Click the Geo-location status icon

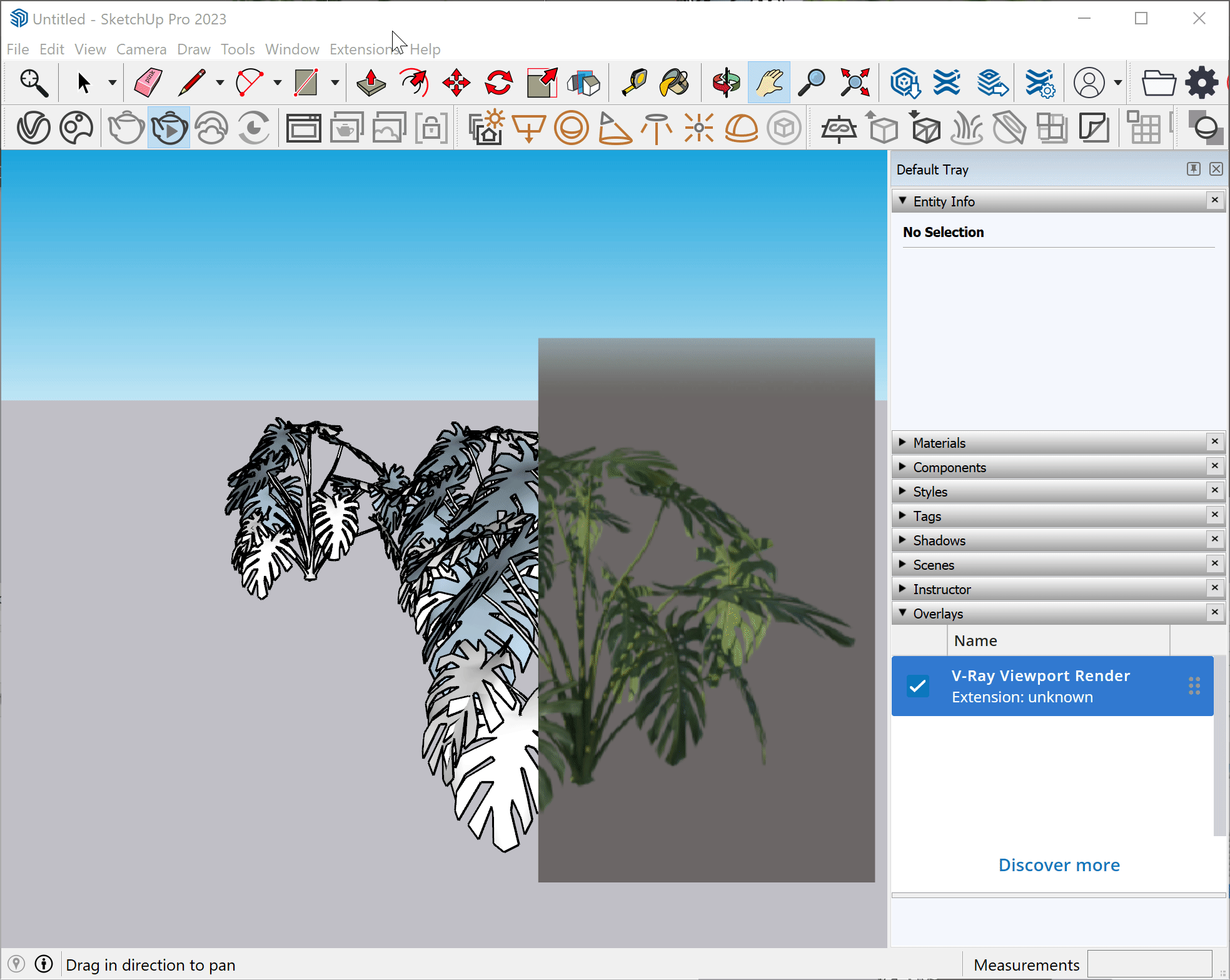point(16,964)
